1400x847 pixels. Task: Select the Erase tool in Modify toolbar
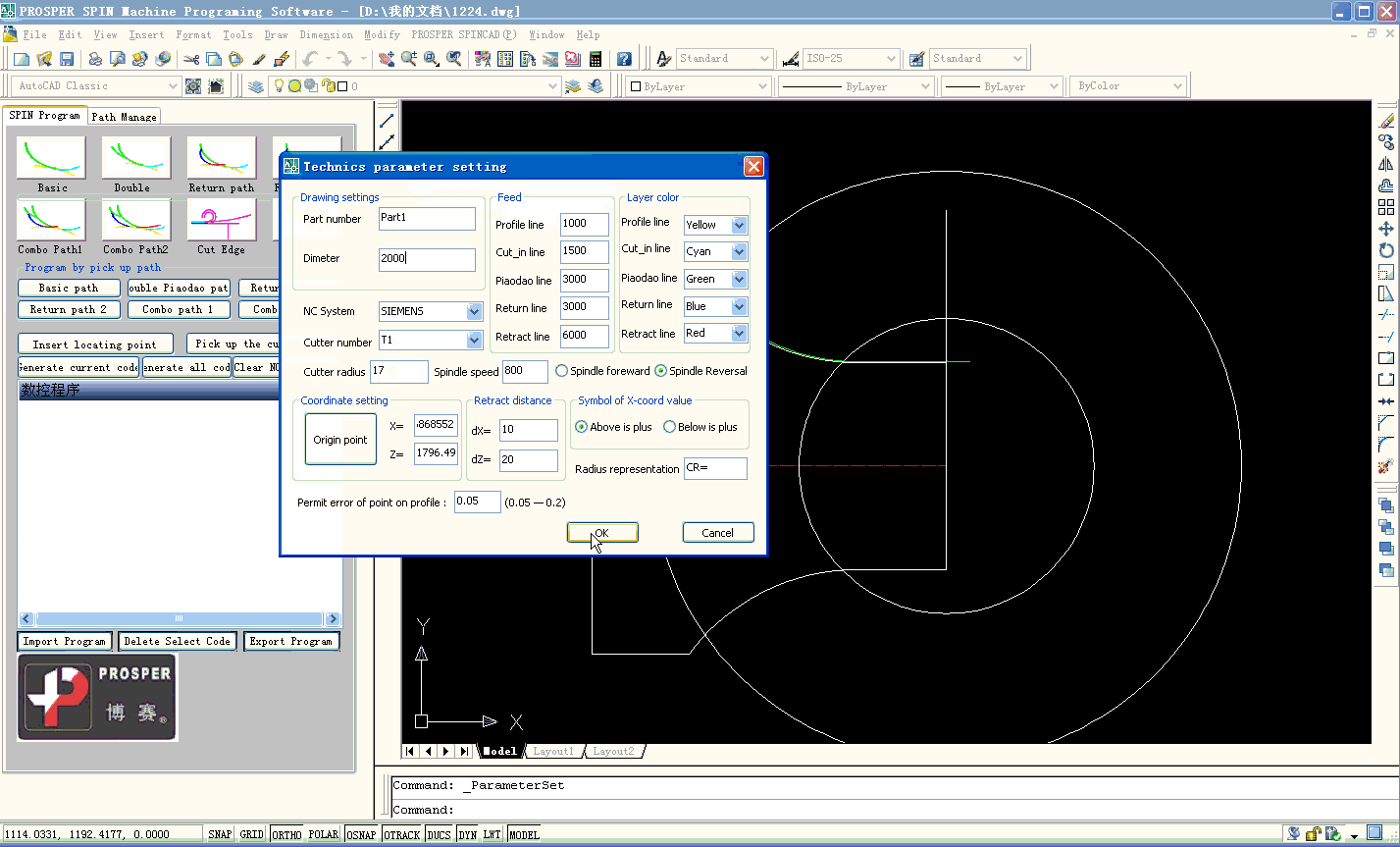pos(1386,121)
